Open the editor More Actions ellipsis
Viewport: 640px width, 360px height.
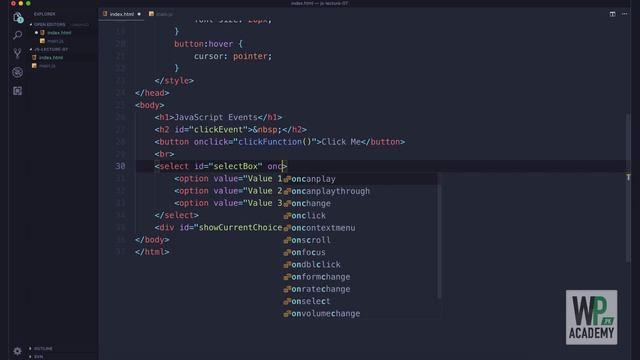click(624, 14)
